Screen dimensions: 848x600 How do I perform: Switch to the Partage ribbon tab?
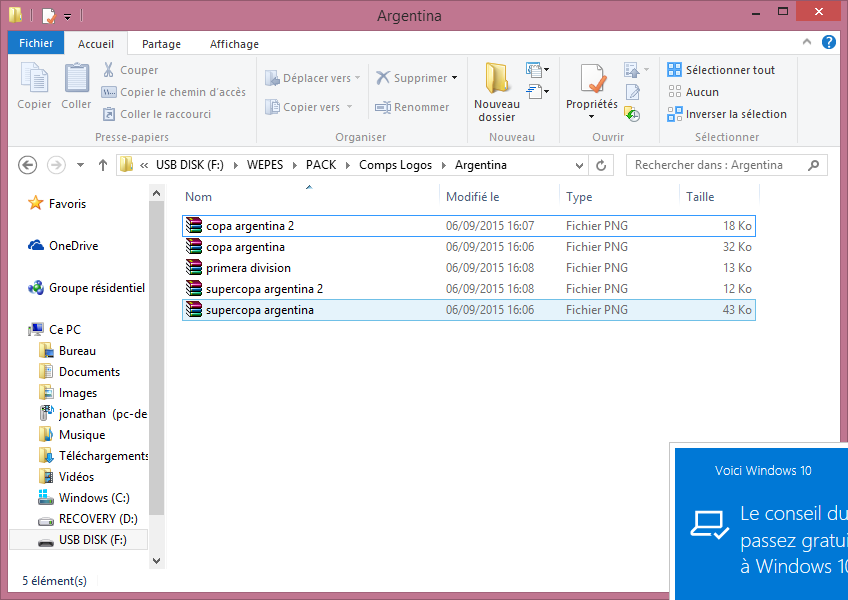click(161, 44)
